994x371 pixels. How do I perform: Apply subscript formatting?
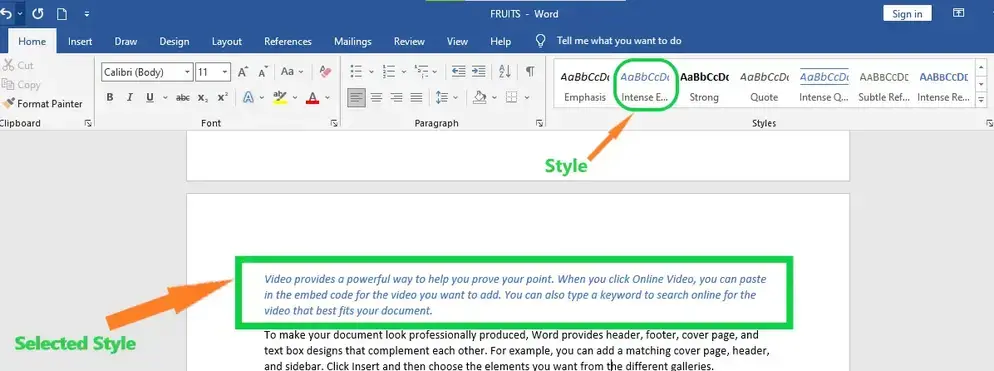click(x=202, y=98)
